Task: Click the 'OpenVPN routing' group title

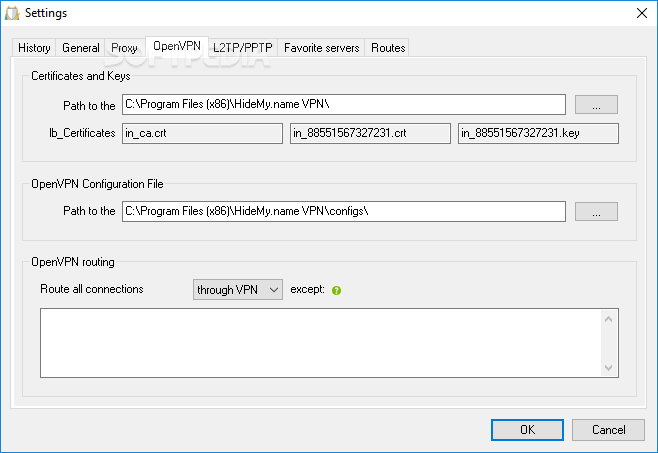Action: [73, 262]
